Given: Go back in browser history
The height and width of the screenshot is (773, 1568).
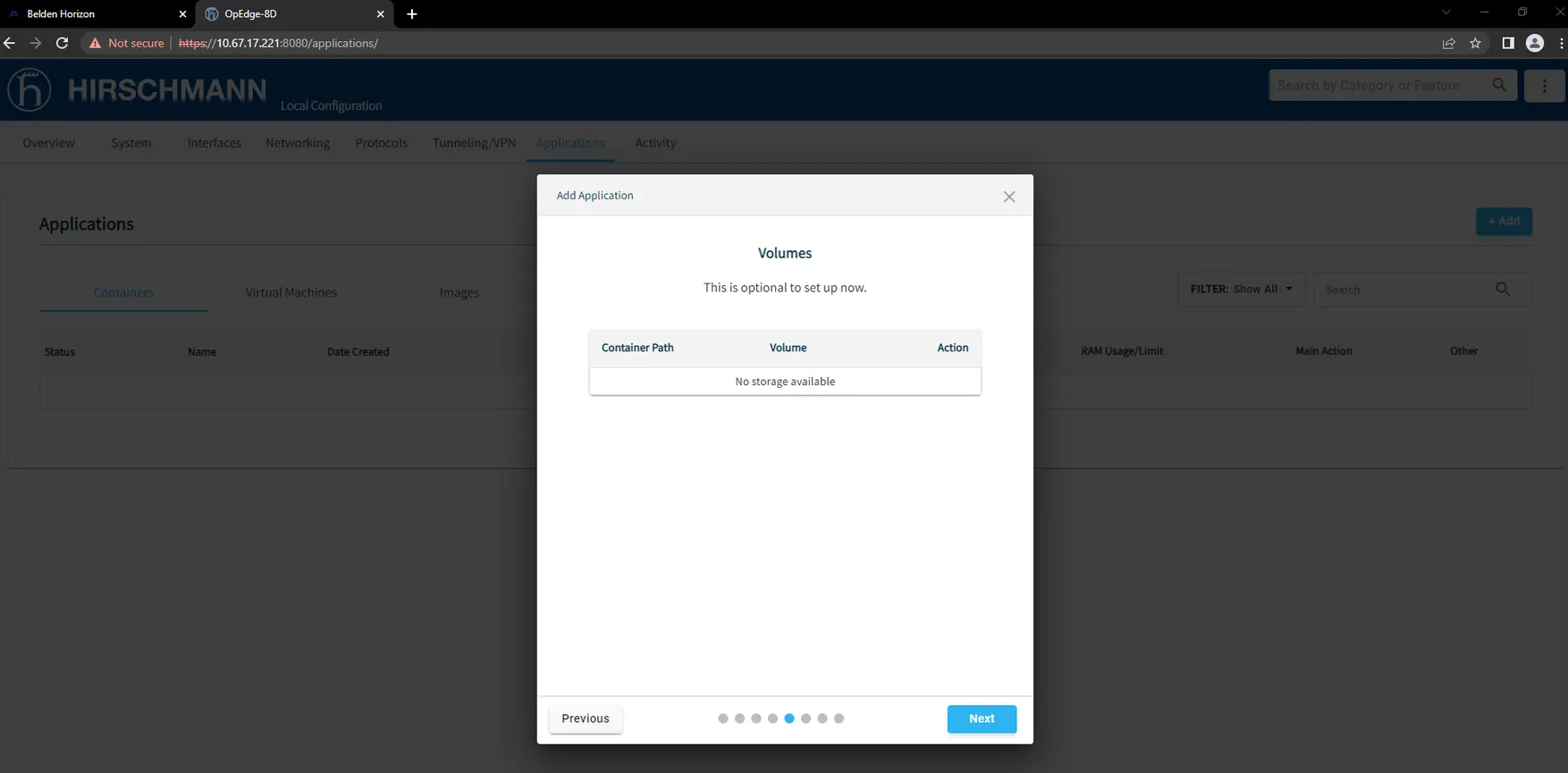Looking at the screenshot, I should tap(10, 43).
